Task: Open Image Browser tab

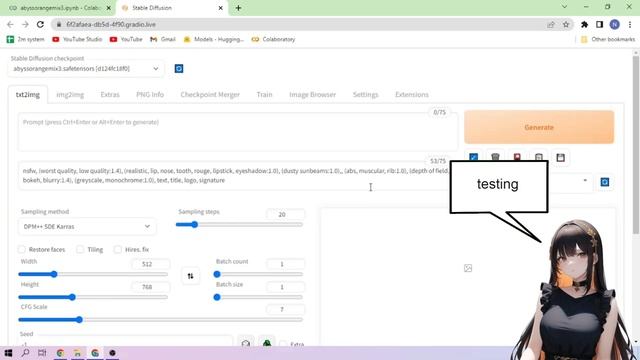Action: coord(313,95)
